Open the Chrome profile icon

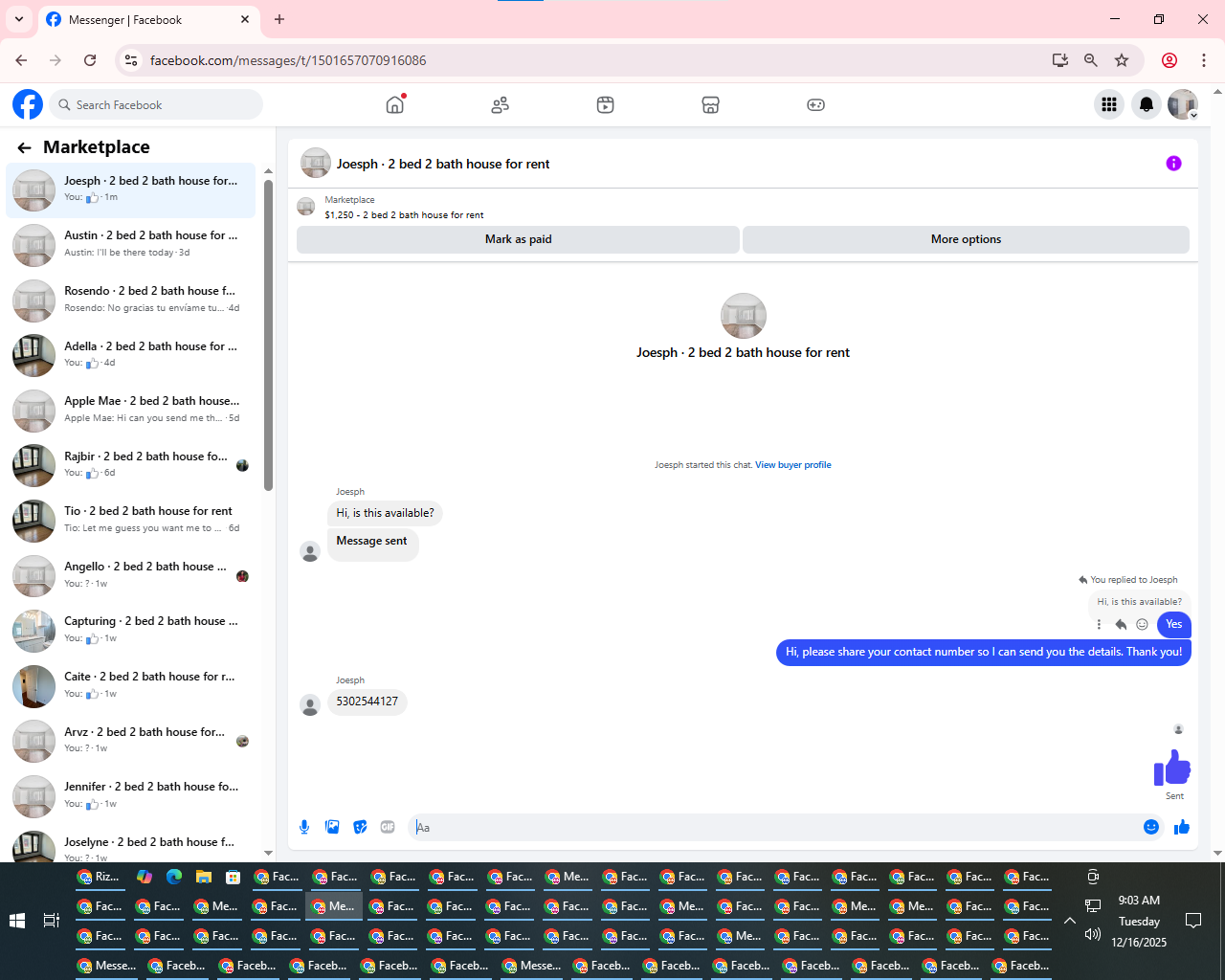1169,60
